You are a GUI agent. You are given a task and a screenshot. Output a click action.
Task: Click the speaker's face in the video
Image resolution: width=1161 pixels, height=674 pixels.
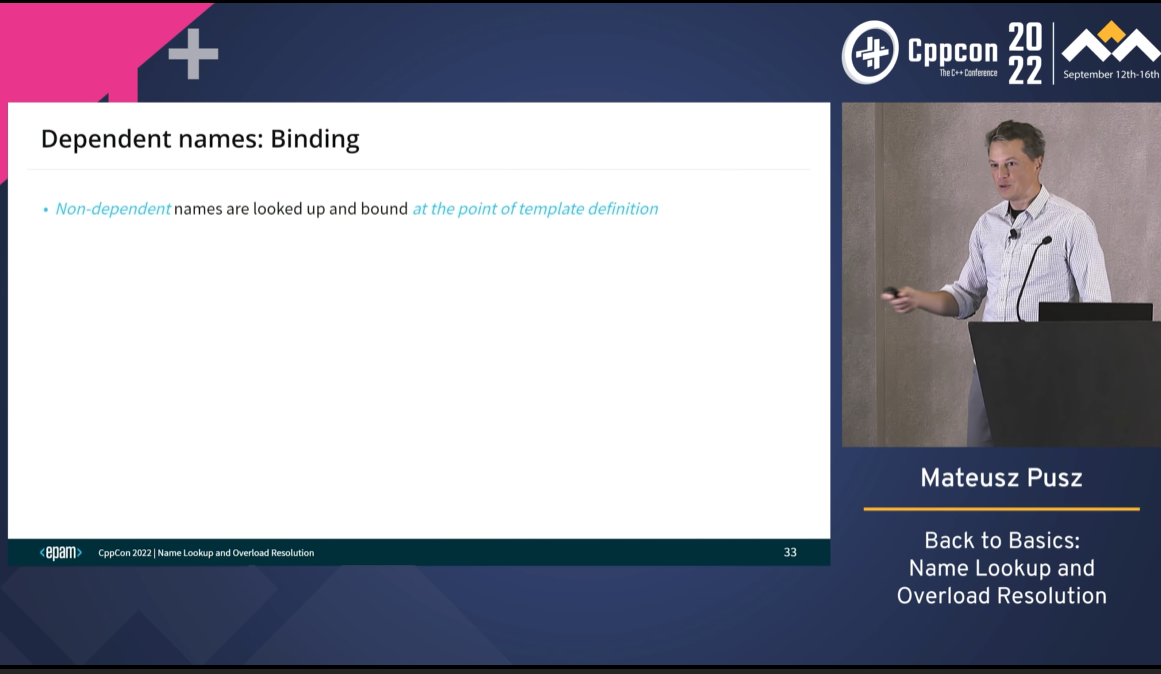pos(1013,159)
